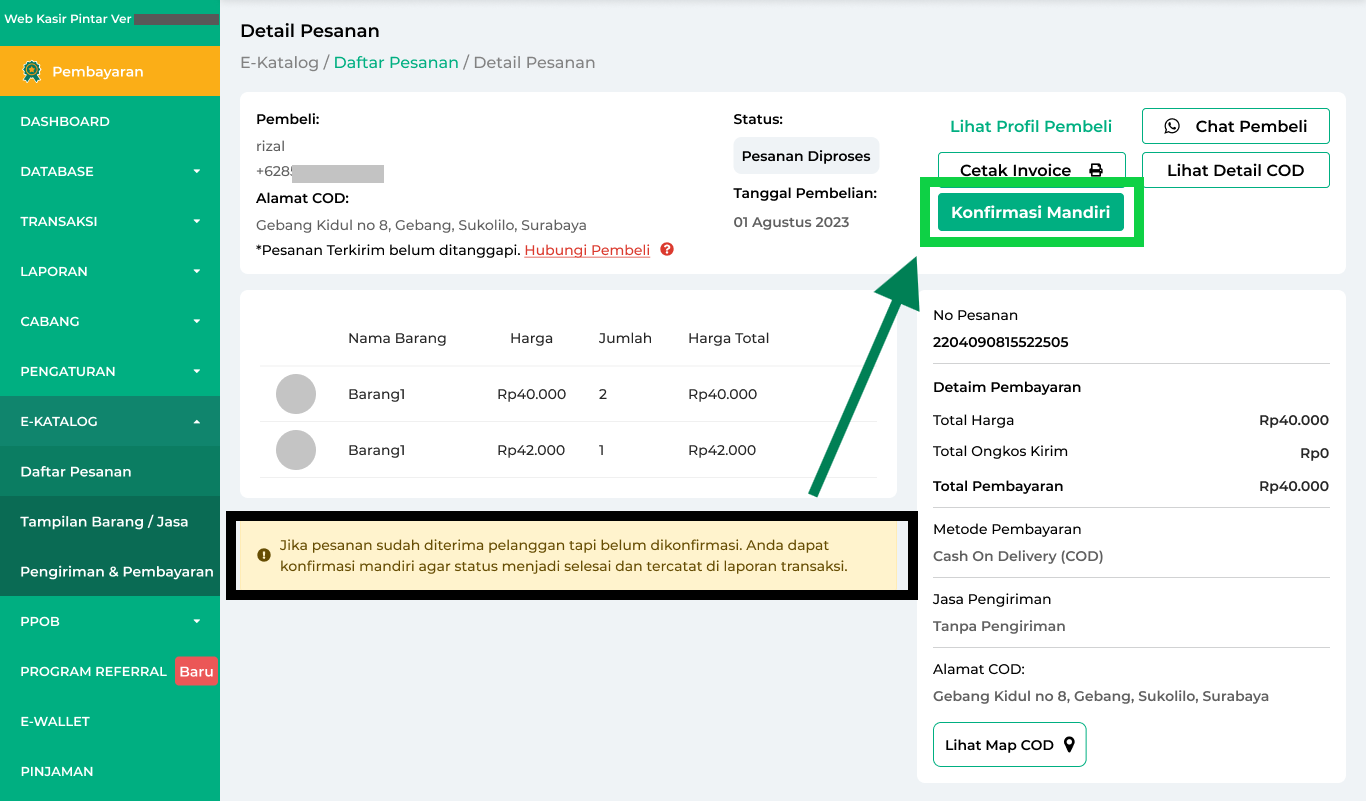Open the Hubungi Pembeli link
Image resolution: width=1366 pixels, height=801 pixels.
click(587, 250)
